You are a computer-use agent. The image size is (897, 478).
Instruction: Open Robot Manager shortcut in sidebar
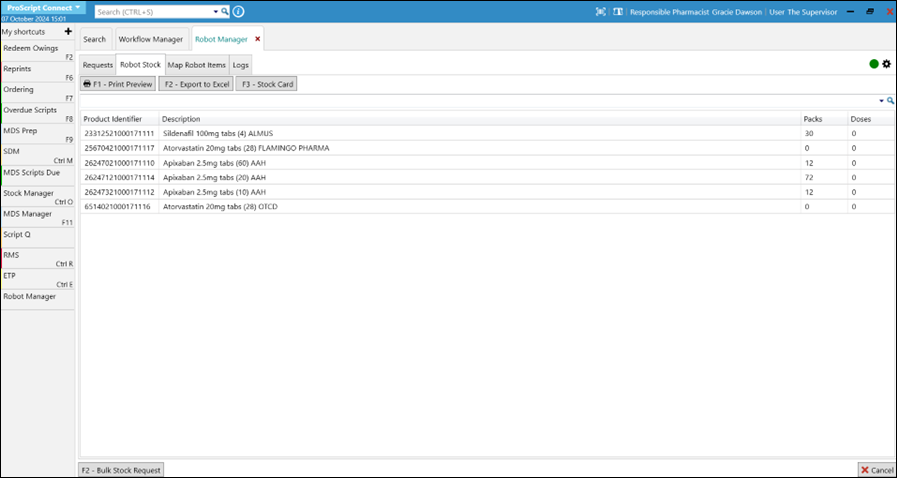(38, 300)
